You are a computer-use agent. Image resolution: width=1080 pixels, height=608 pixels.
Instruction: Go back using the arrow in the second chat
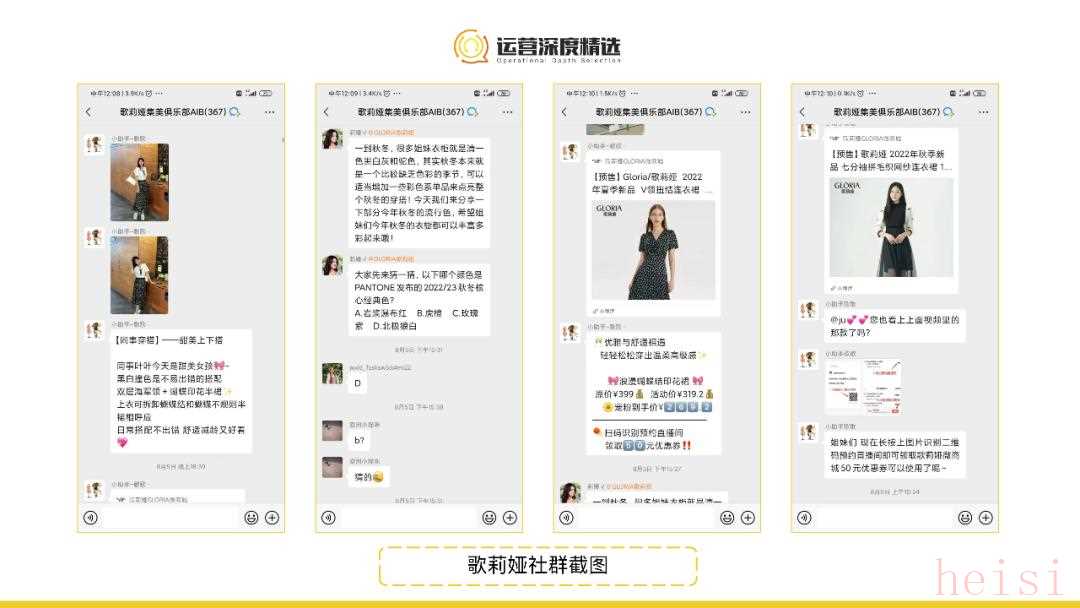326,112
